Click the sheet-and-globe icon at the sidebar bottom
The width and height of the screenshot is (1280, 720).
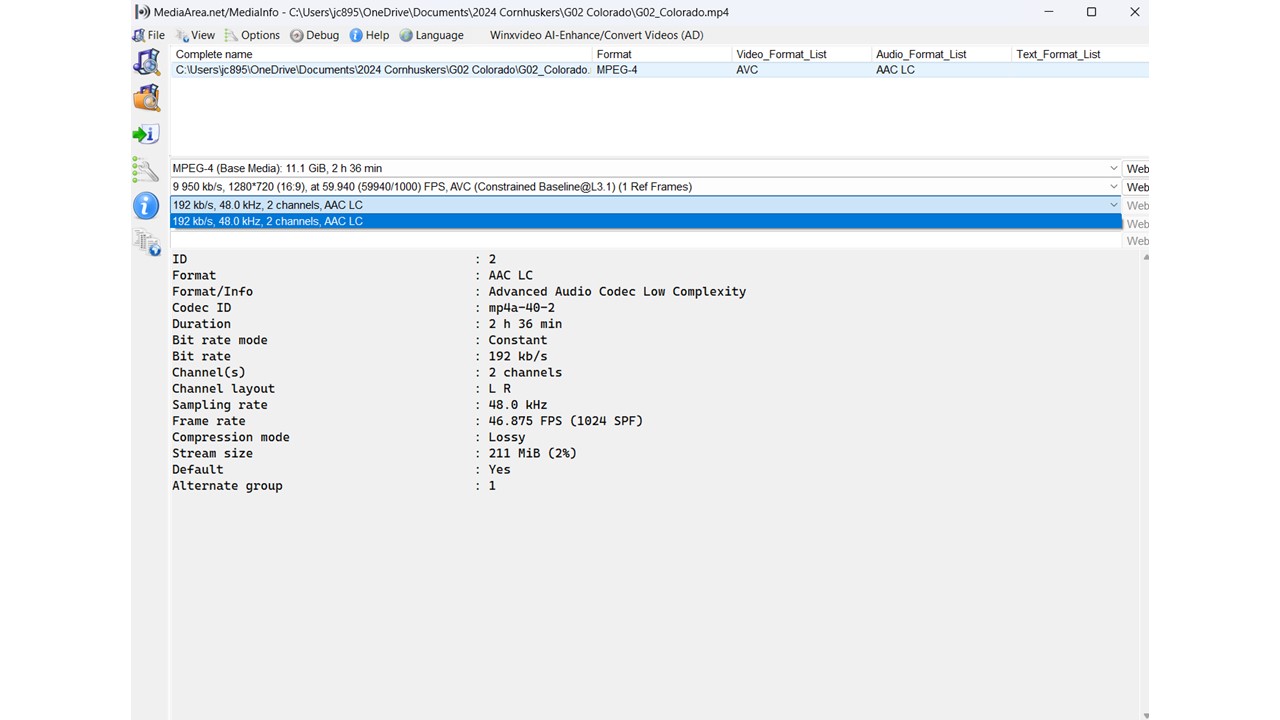pos(146,242)
